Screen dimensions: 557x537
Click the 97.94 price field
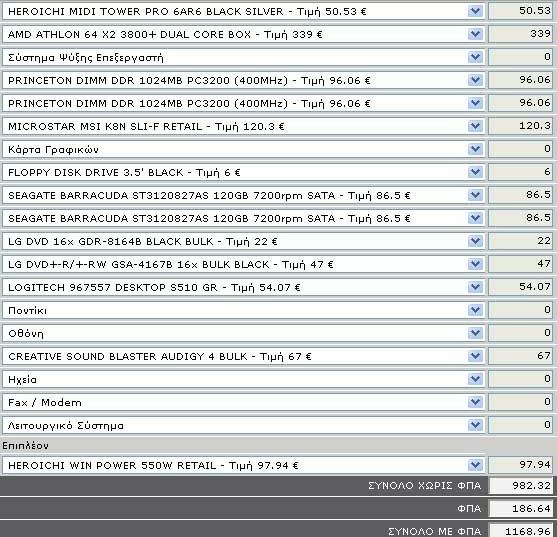click(520, 465)
